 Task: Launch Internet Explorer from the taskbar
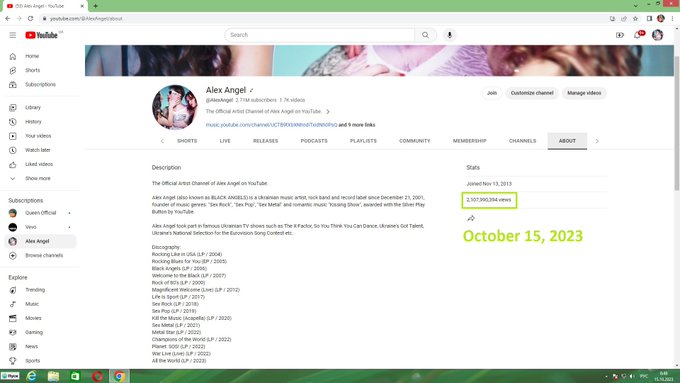(32, 376)
